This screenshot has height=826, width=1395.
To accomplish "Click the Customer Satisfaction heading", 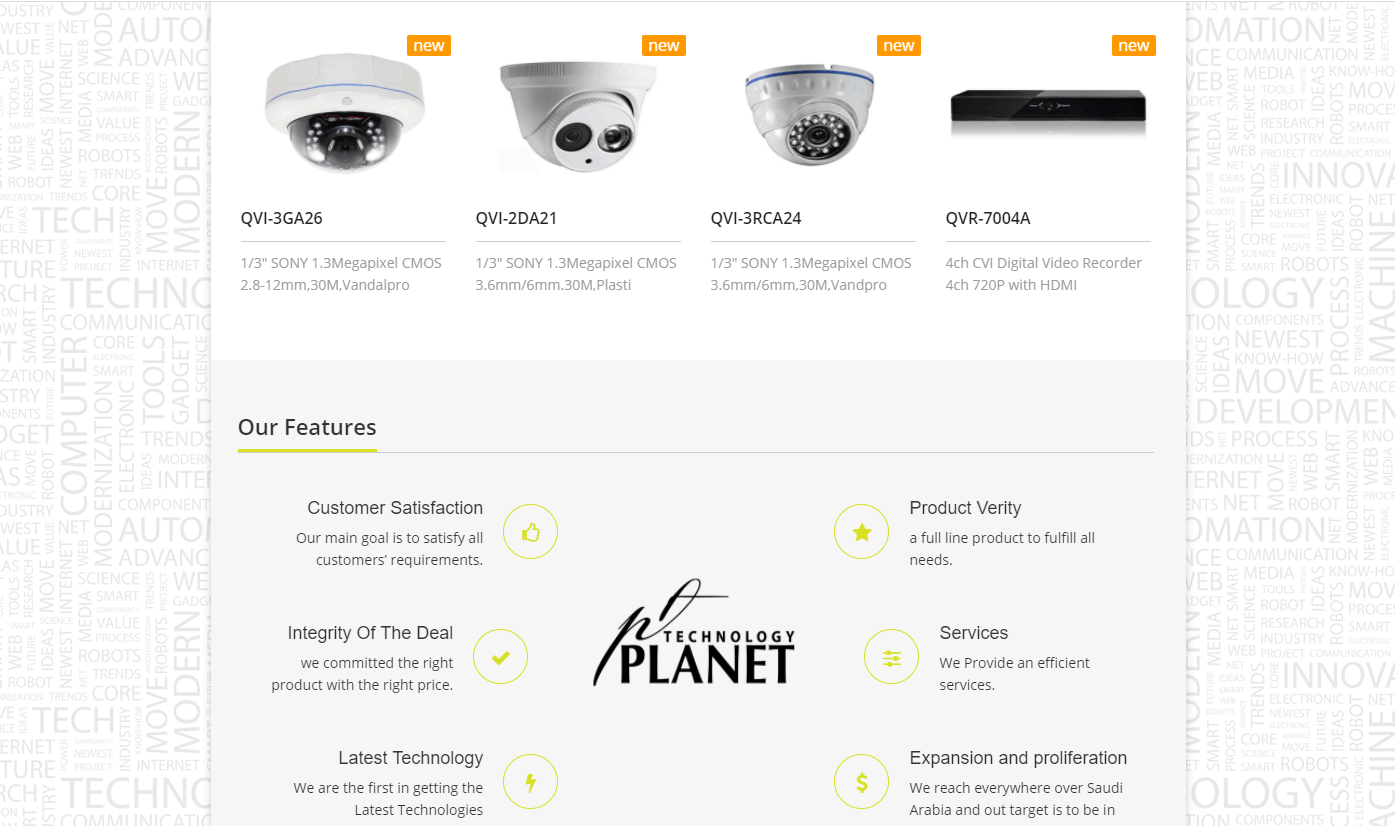I will (395, 508).
